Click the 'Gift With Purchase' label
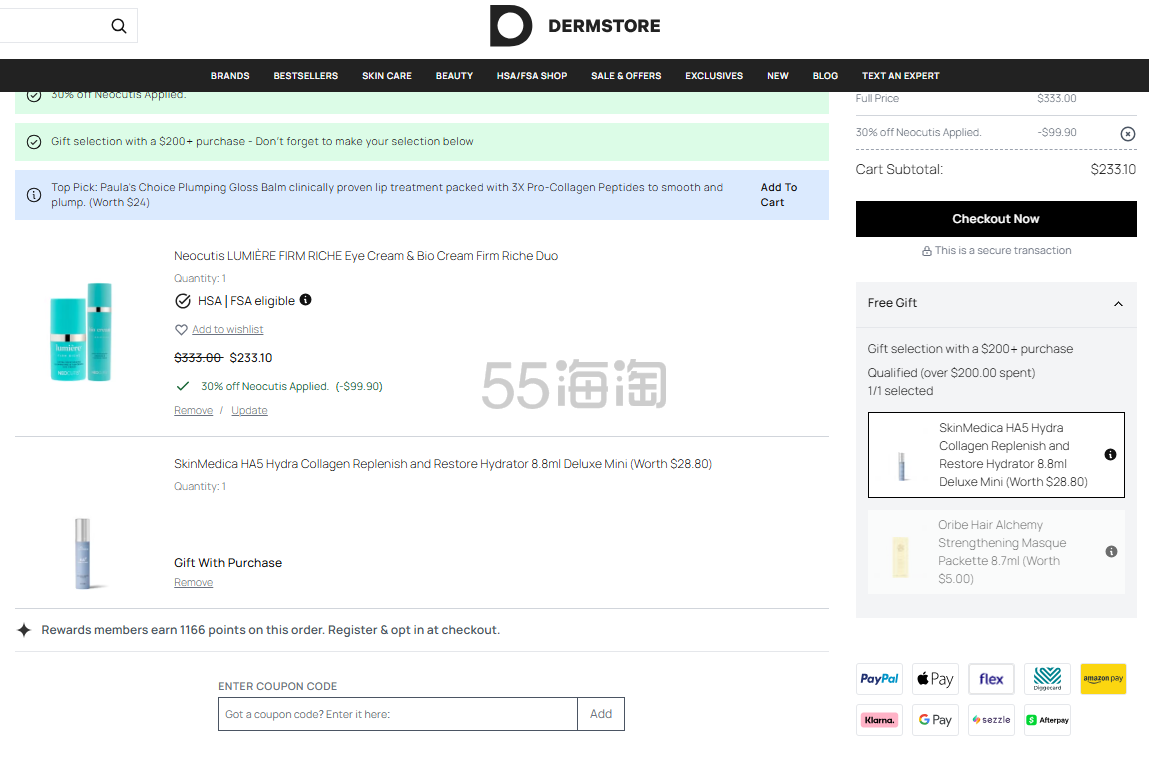The width and height of the screenshot is (1149, 769). 228,563
